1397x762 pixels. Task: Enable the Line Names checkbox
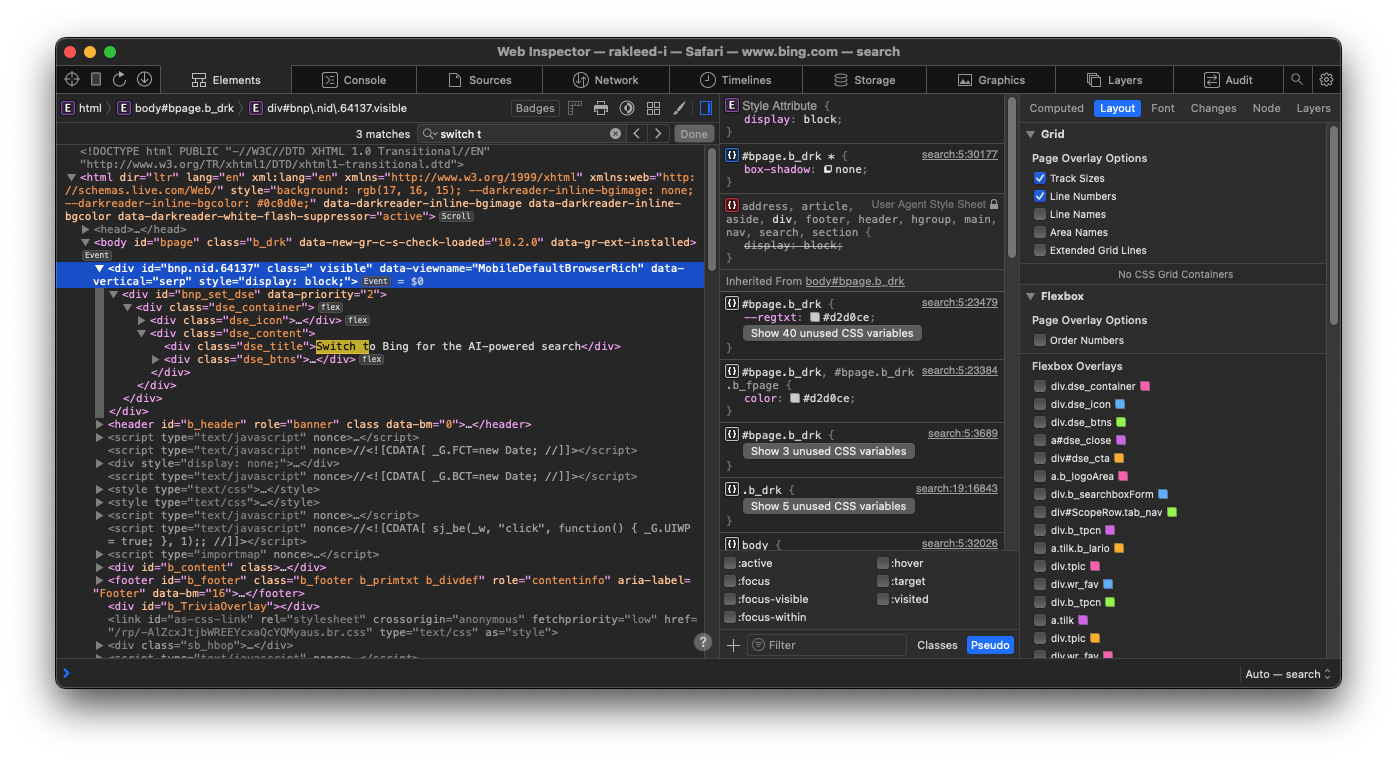pyautogui.click(x=1040, y=214)
